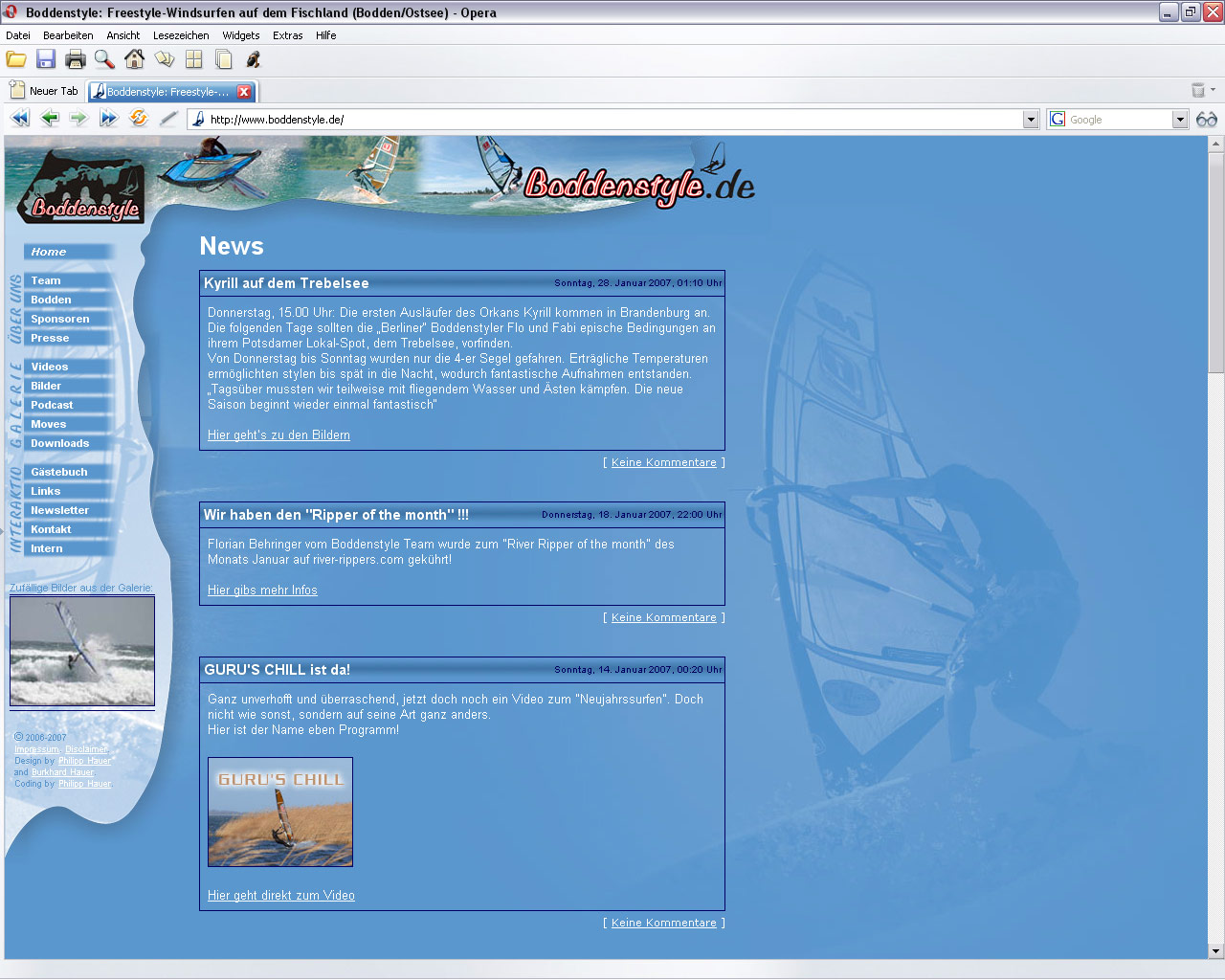This screenshot has width=1225, height=980.
Task: Click the GURU'S CHILL video thumbnail
Action: (280, 813)
